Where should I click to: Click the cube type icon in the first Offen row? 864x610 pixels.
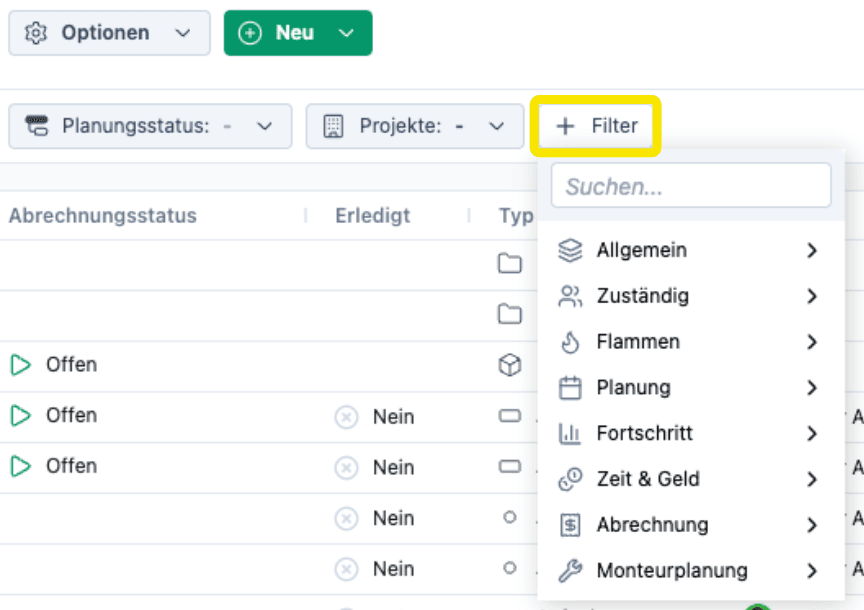510,365
